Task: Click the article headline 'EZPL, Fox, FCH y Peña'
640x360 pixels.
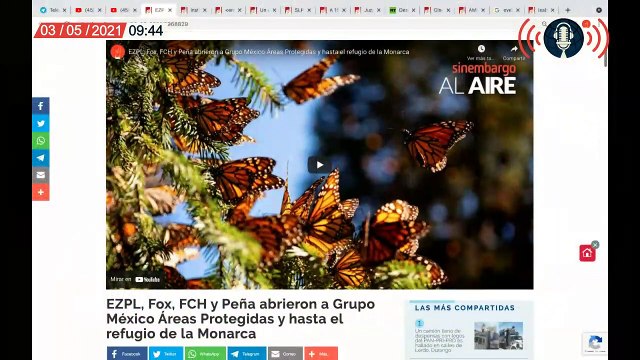Action: coord(240,319)
